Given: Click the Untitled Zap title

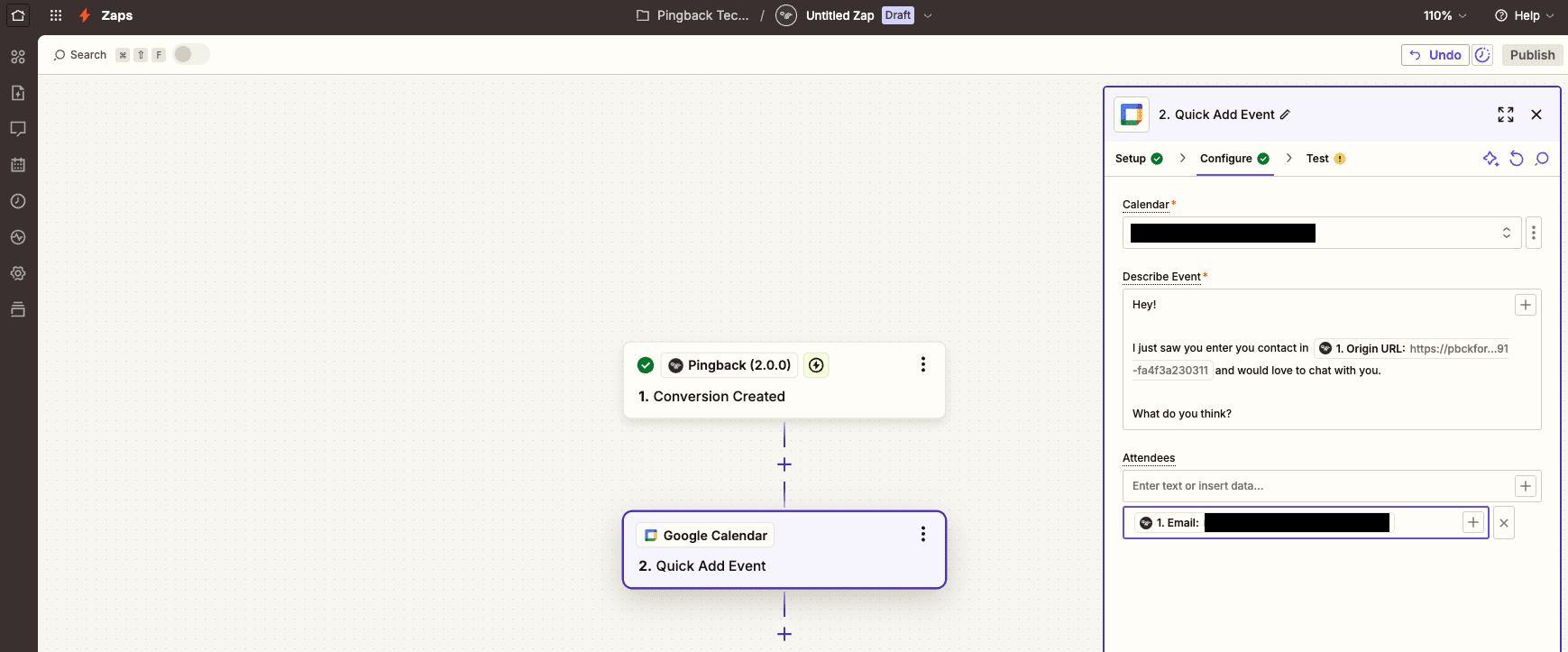Looking at the screenshot, I should [839, 15].
